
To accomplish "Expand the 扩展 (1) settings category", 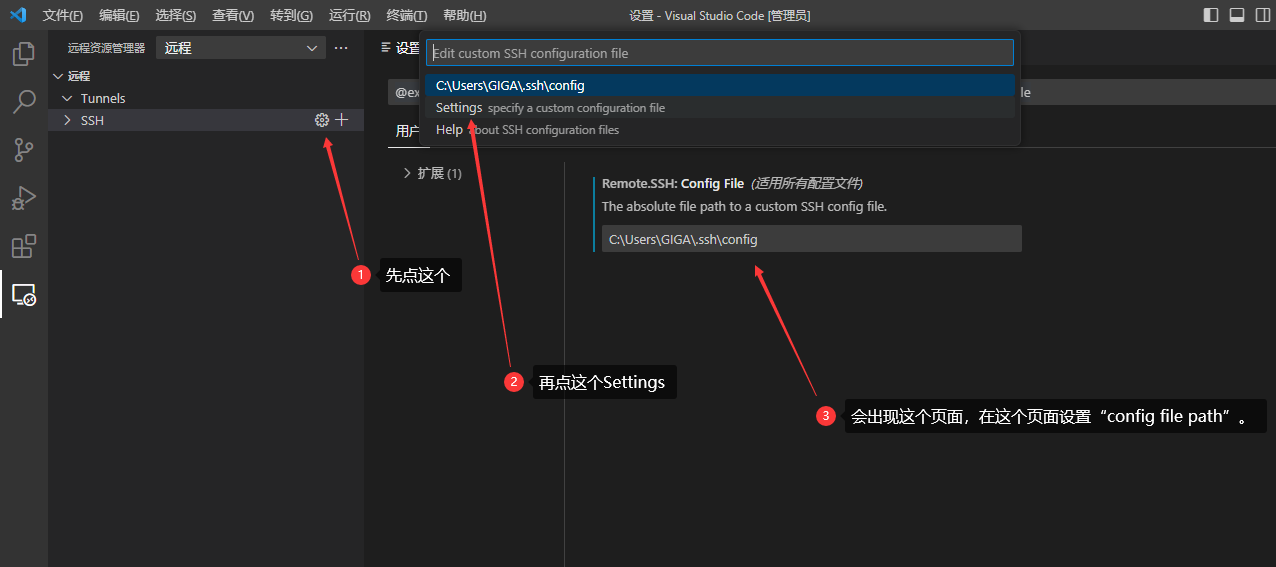I will (x=432, y=173).
